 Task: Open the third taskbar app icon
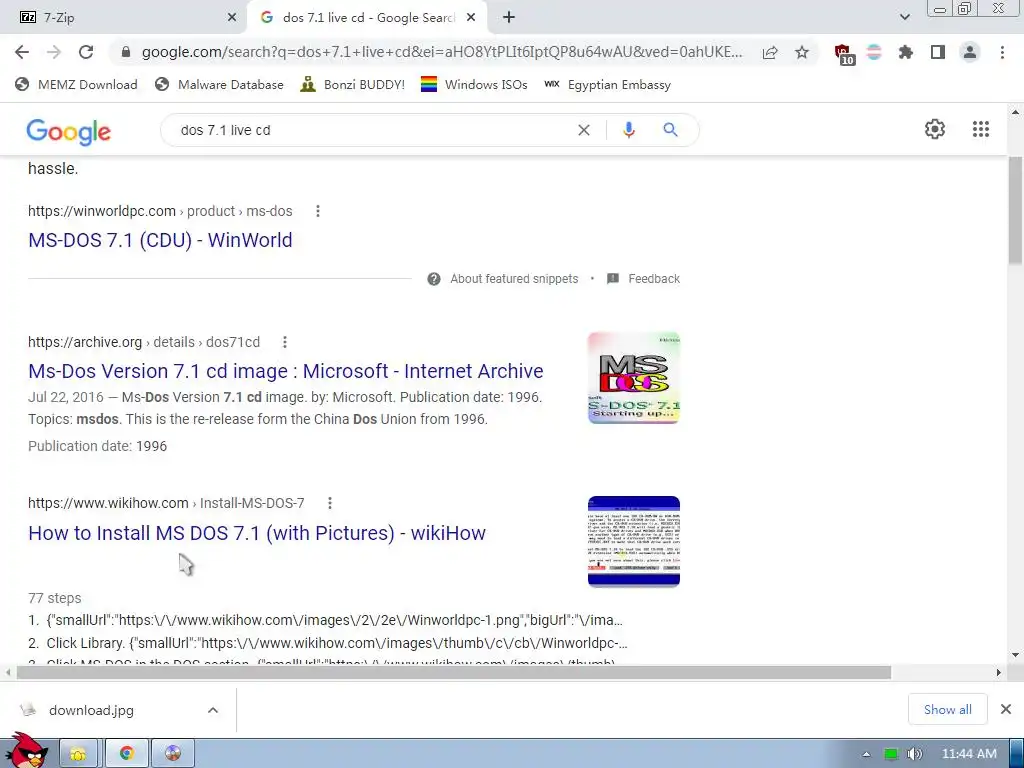coord(172,754)
